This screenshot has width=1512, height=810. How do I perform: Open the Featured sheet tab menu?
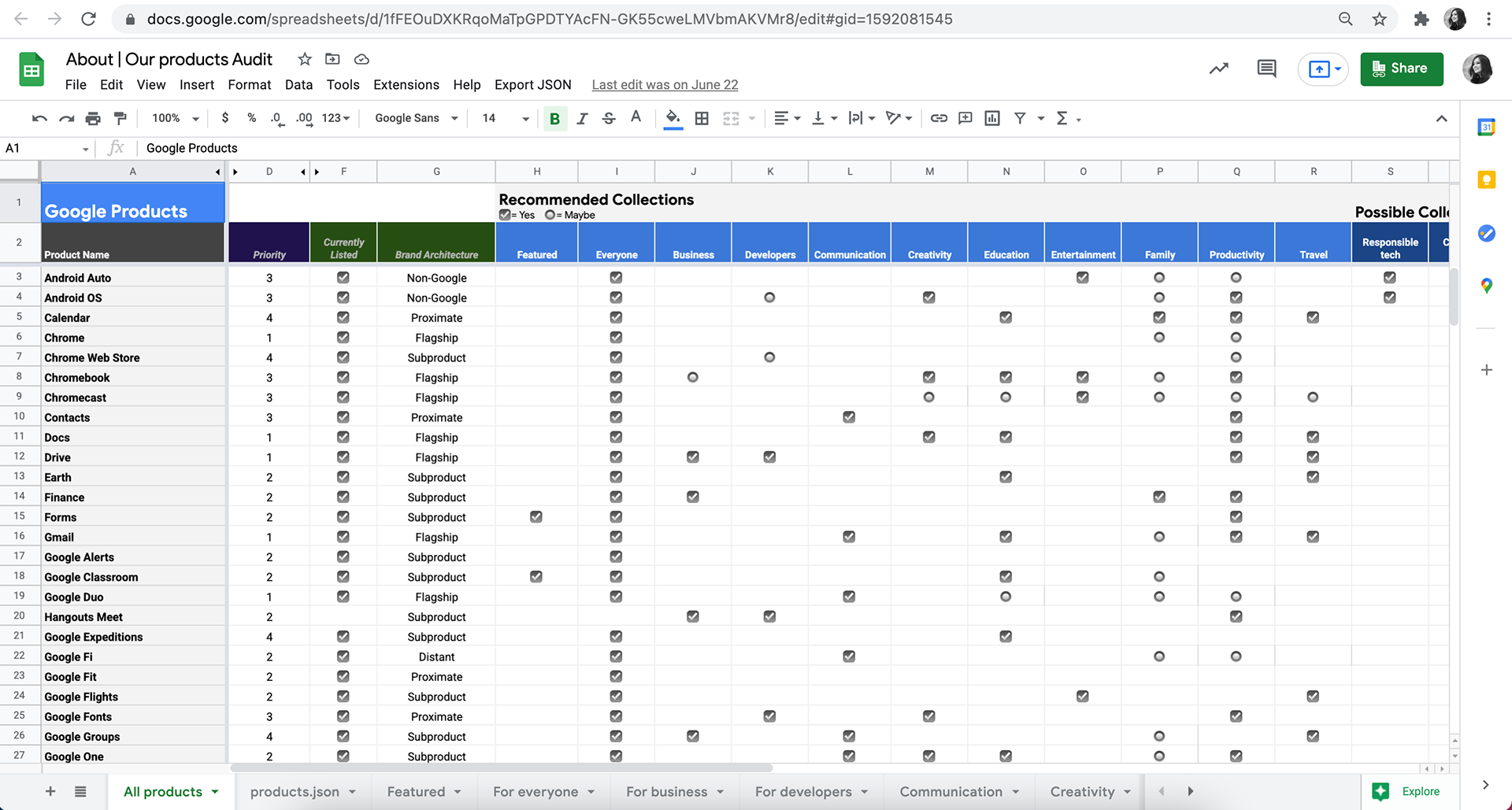458,792
